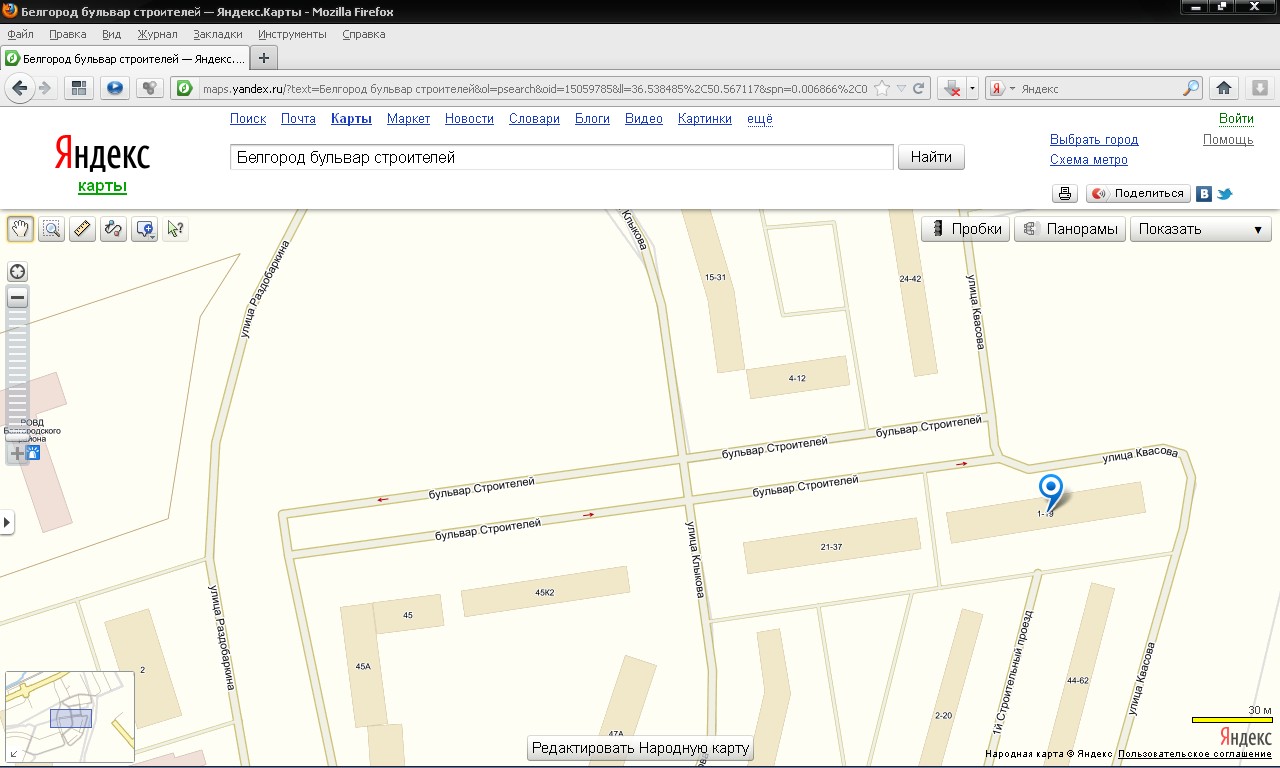
Task: Open the Инструменты menu
Action: tap(292, 34)
